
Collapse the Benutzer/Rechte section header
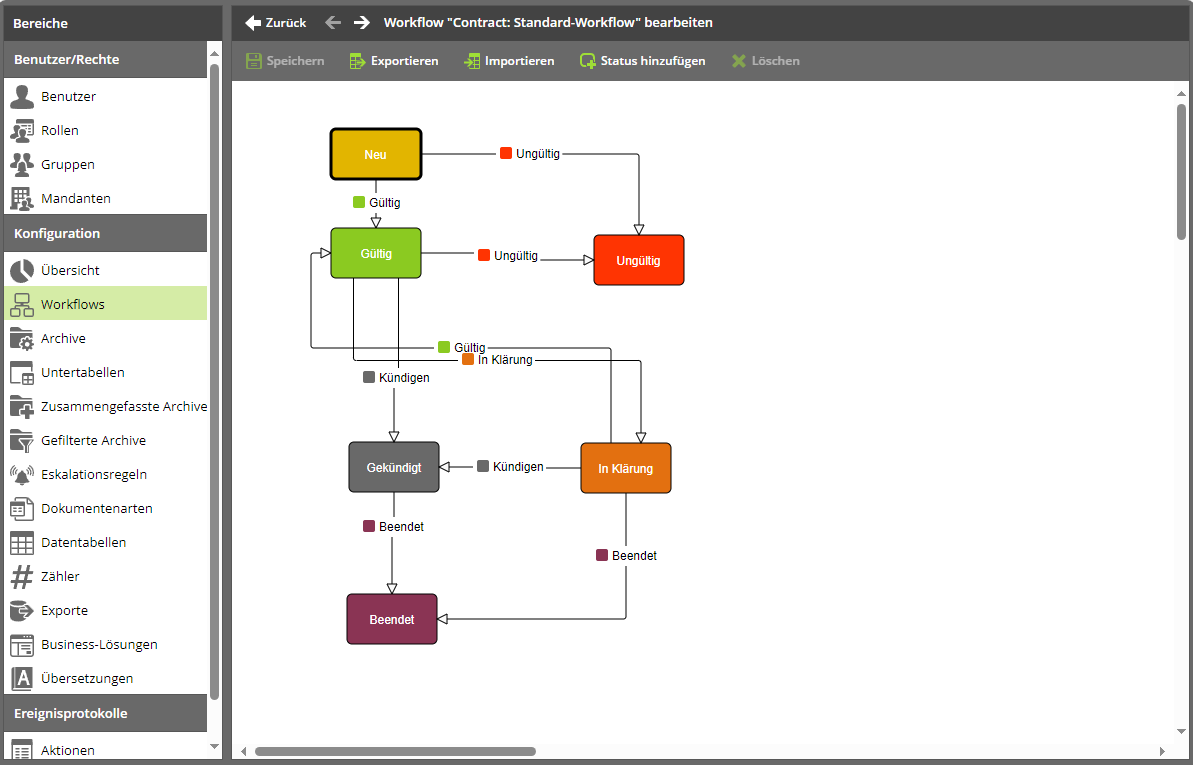[x=105, y=59]
